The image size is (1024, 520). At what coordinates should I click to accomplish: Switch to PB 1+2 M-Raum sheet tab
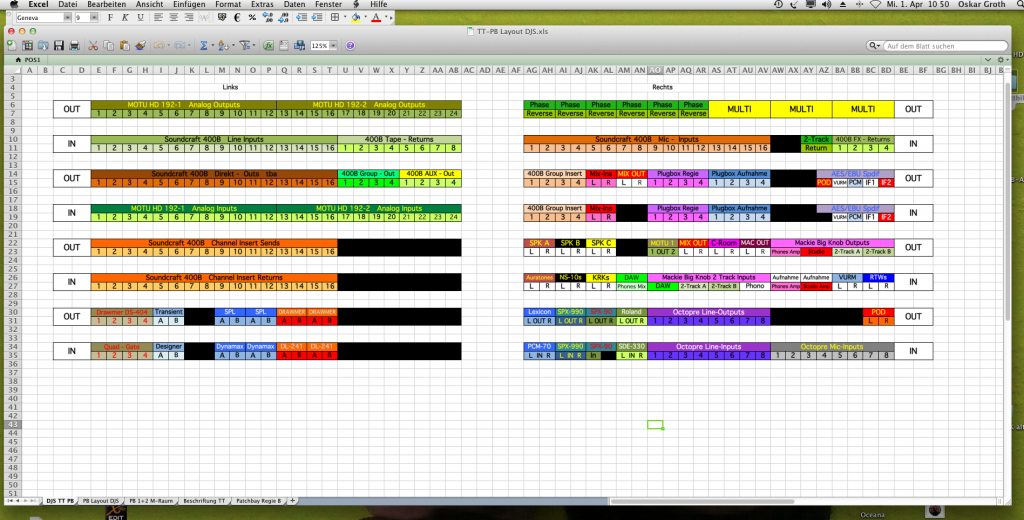(151, 501)
